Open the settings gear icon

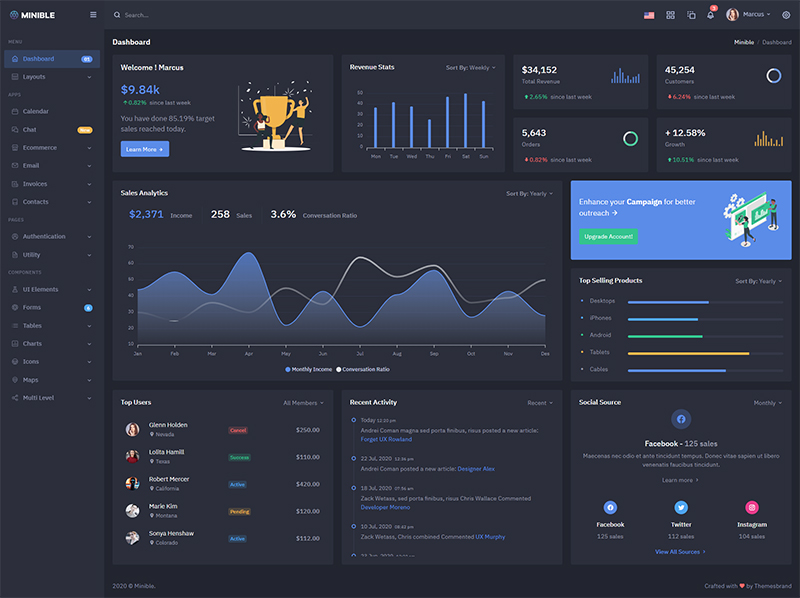point(785,15)
